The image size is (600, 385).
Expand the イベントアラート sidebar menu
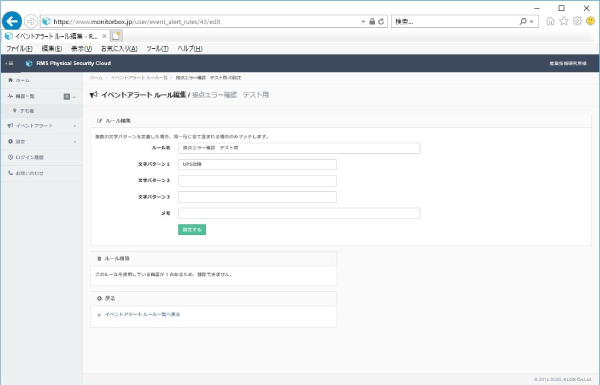[41, 126]
